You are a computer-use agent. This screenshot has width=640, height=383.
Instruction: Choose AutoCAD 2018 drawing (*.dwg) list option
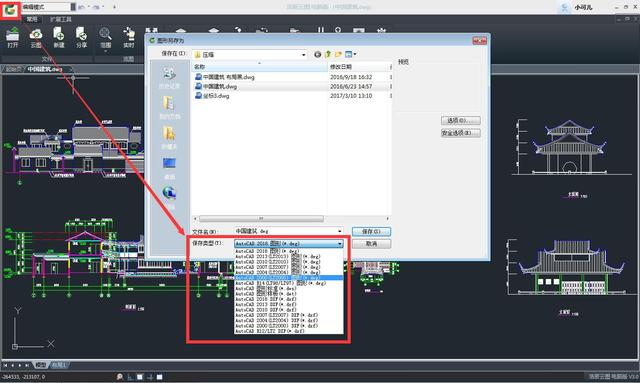pyautogui.click(x=289, y=251)
